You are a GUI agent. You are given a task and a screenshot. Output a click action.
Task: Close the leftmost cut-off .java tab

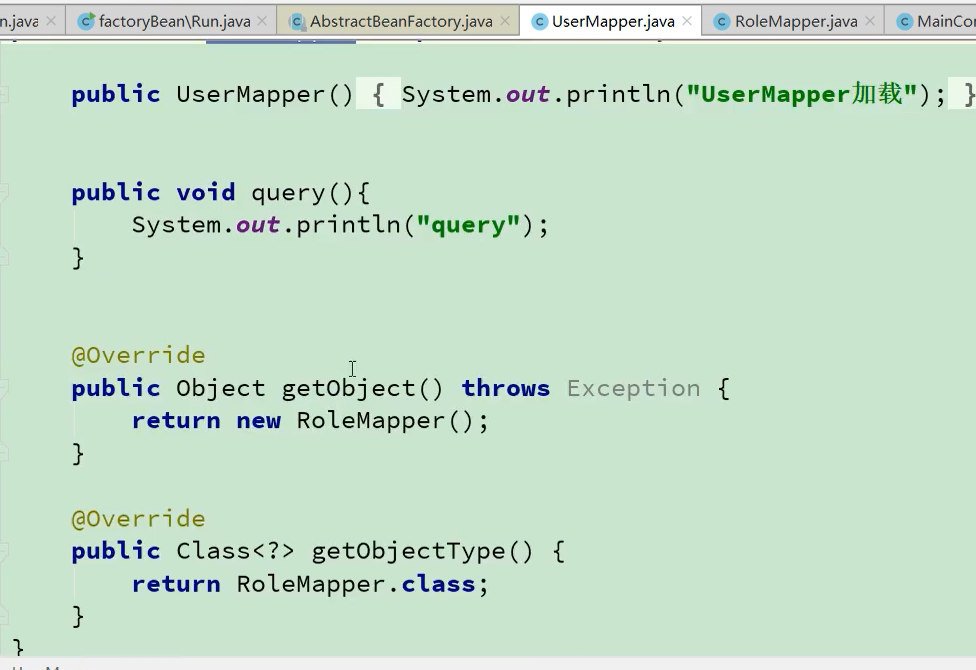pyautogui.click(x=51, y=21)
